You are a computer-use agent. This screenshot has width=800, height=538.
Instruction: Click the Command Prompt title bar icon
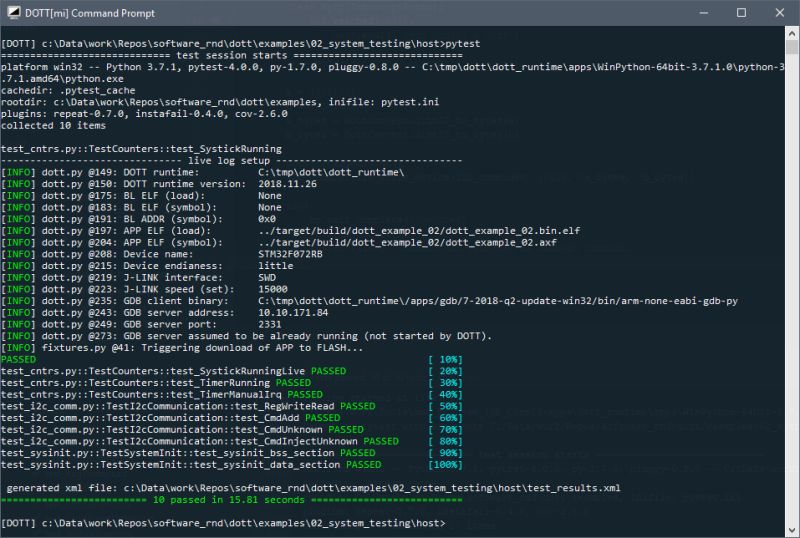click(14, 12)
